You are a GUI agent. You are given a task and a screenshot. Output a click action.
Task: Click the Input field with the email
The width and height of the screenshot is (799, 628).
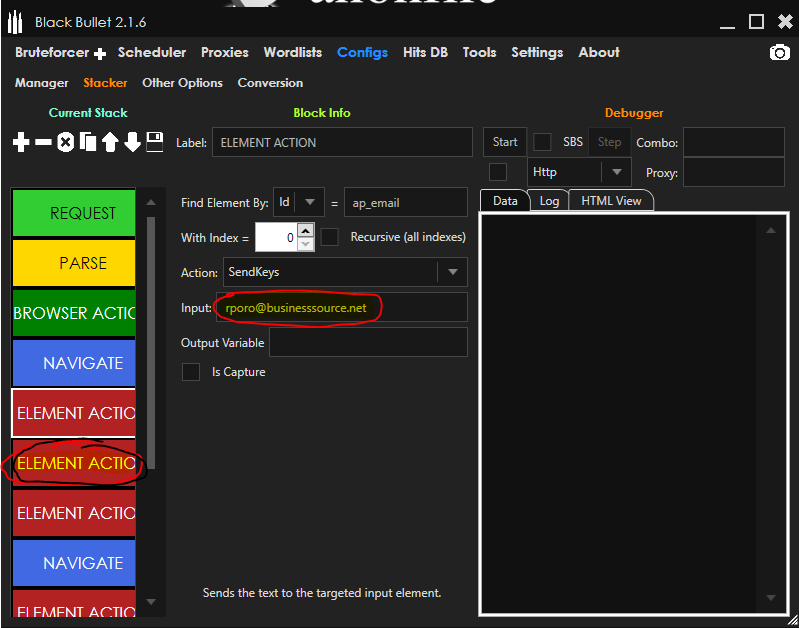(x=341, y=307)
